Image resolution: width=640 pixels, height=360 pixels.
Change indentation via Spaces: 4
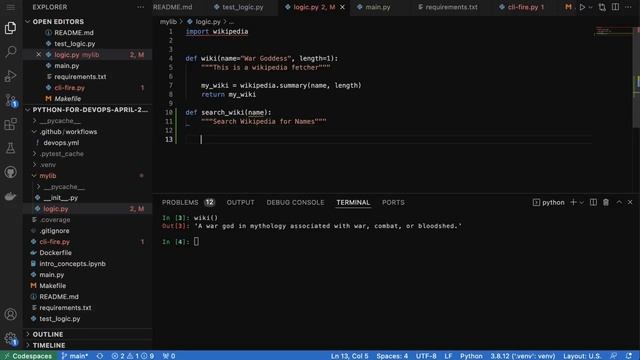(x=392, y=356)
